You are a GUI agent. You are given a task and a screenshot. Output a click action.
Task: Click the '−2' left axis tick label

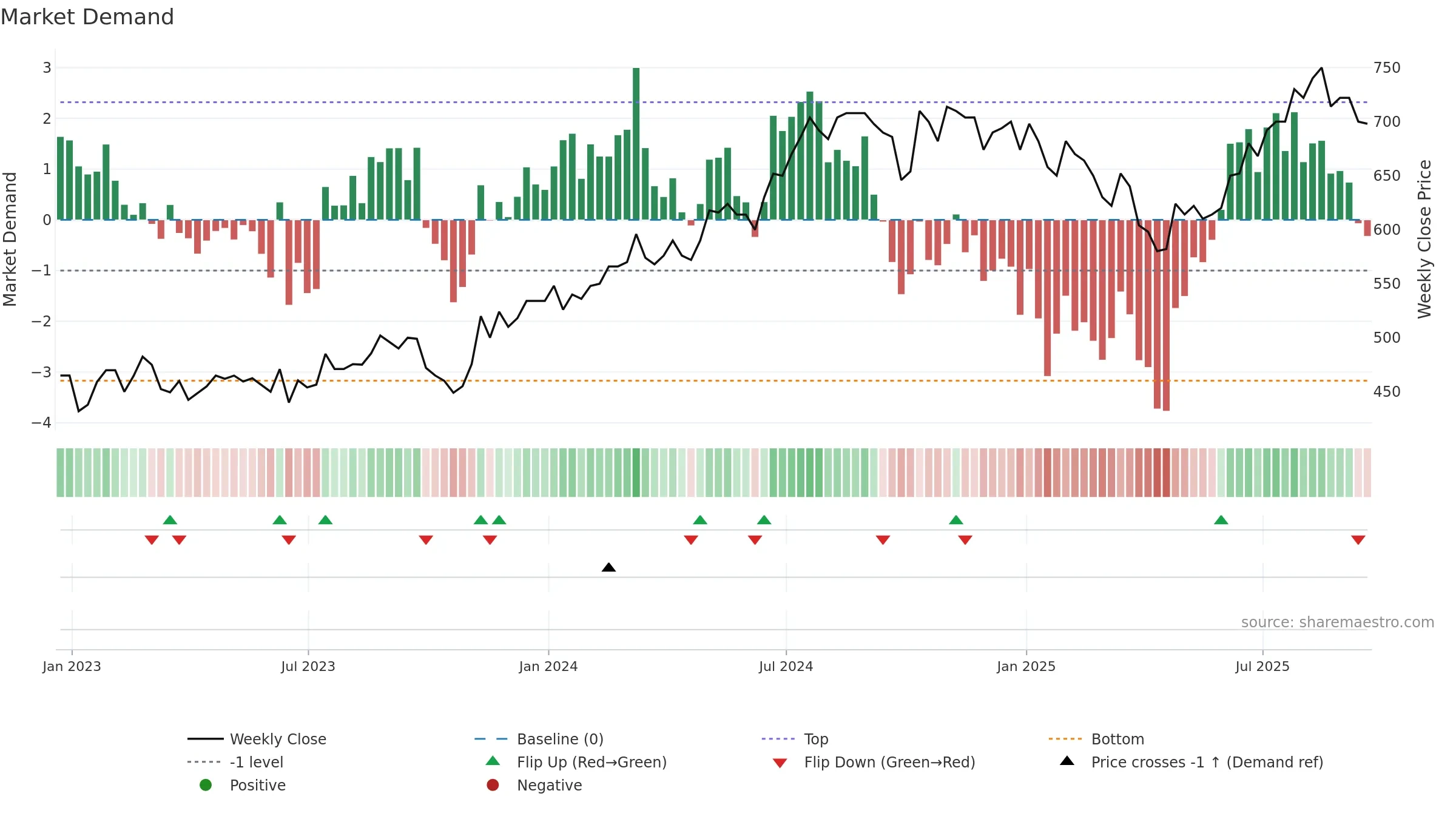pyautogui.click(x=42, y=321)
